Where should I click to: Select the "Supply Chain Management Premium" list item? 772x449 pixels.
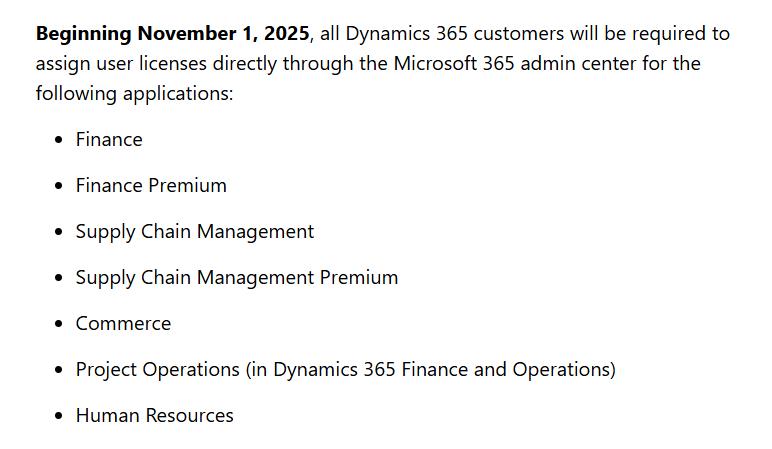coord(237,278)
